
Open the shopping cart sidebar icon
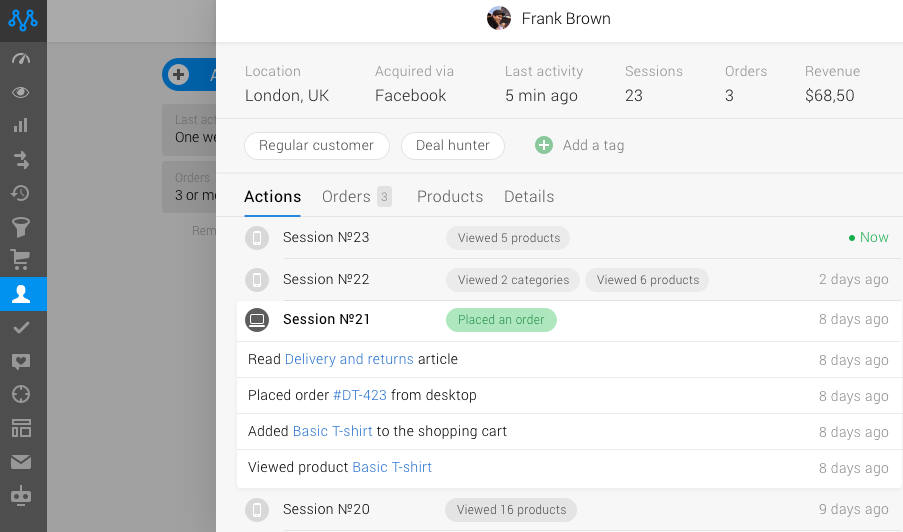click(21, 260)
